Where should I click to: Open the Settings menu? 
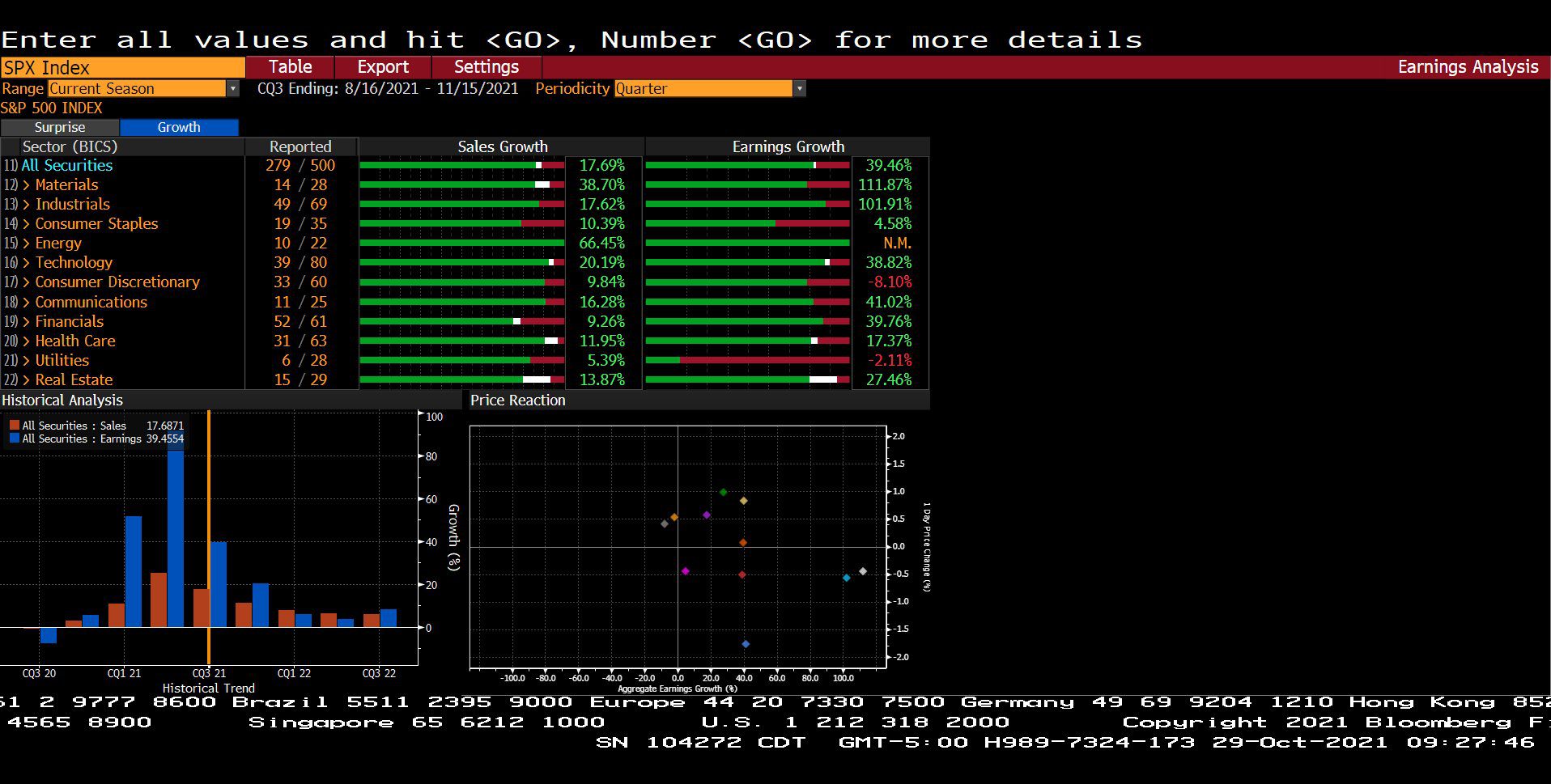[487, 67]
